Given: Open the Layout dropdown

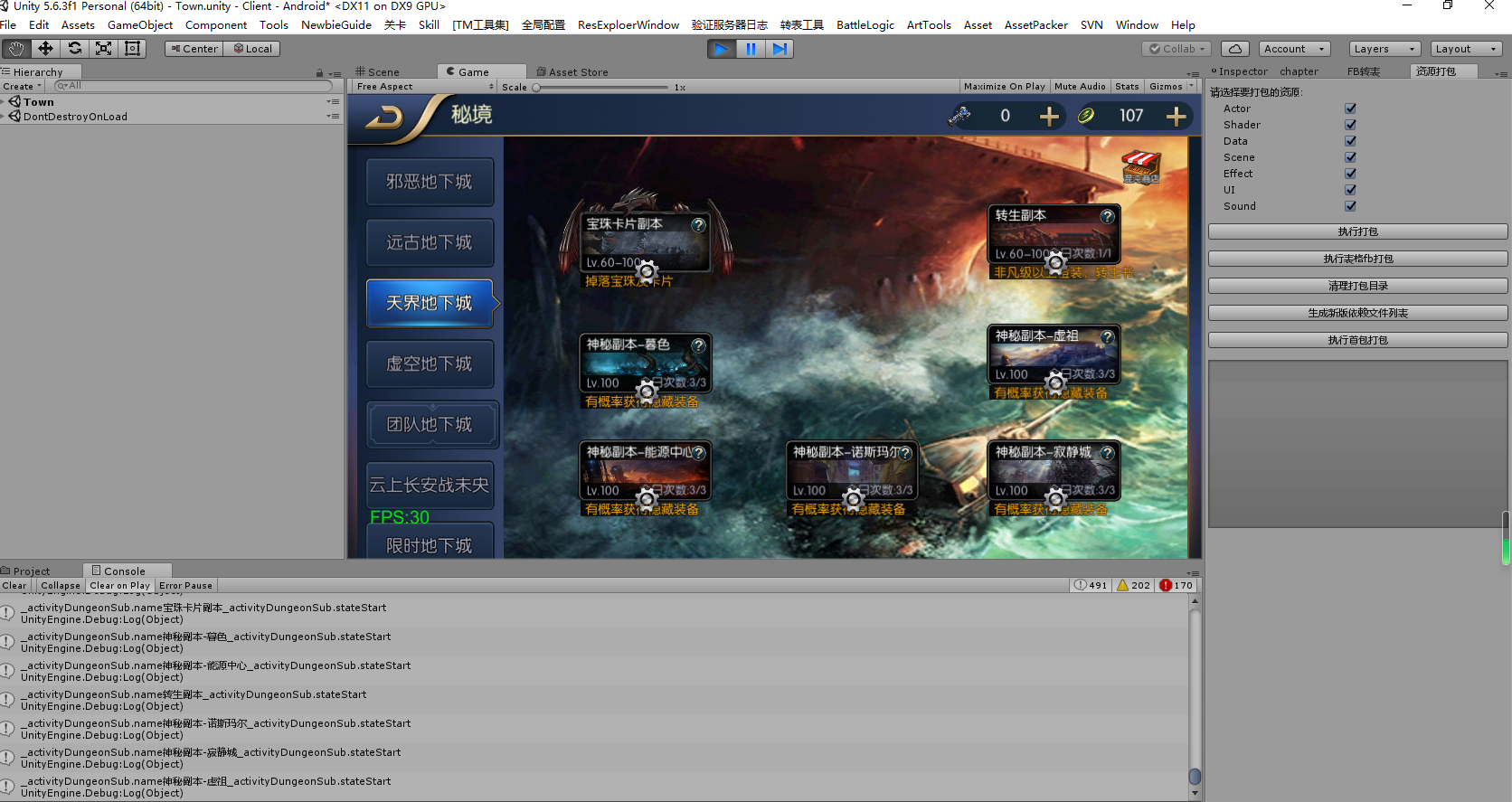Looking at the screenshot, I should pos(1467,49).
